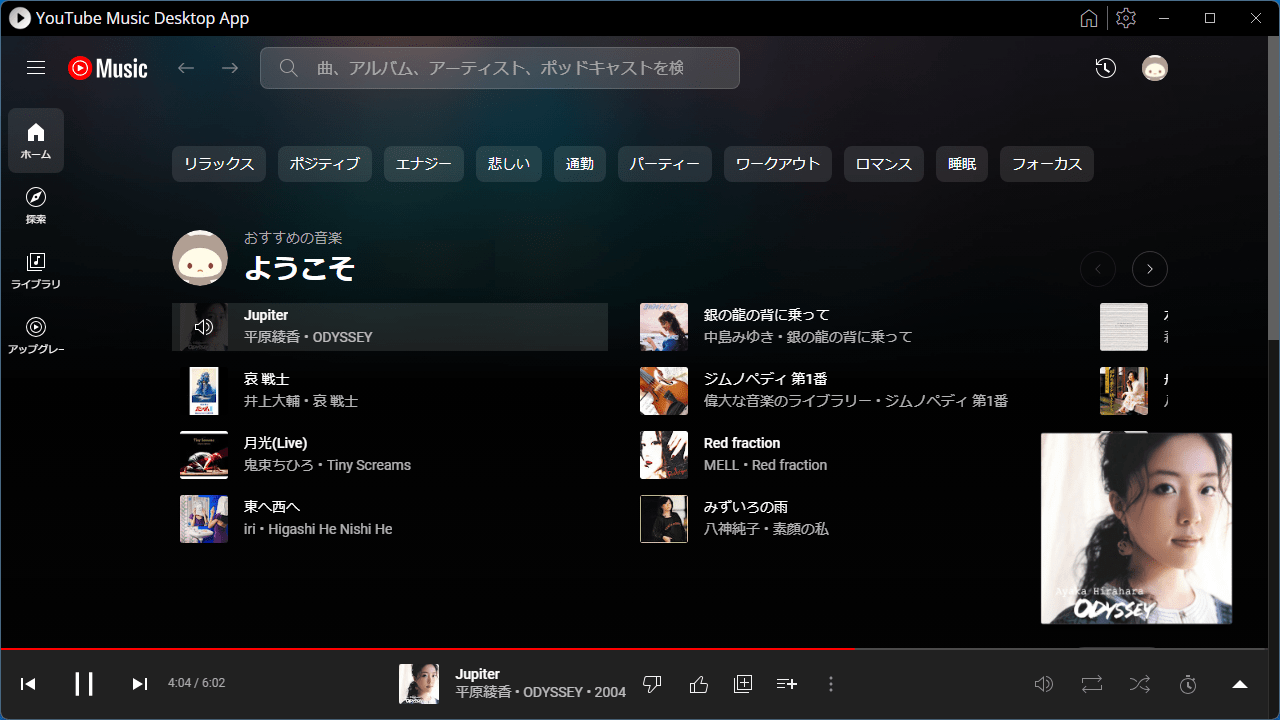Play 月光(Live) thumbnail
1280x720 pixels.
click(204, 455)
